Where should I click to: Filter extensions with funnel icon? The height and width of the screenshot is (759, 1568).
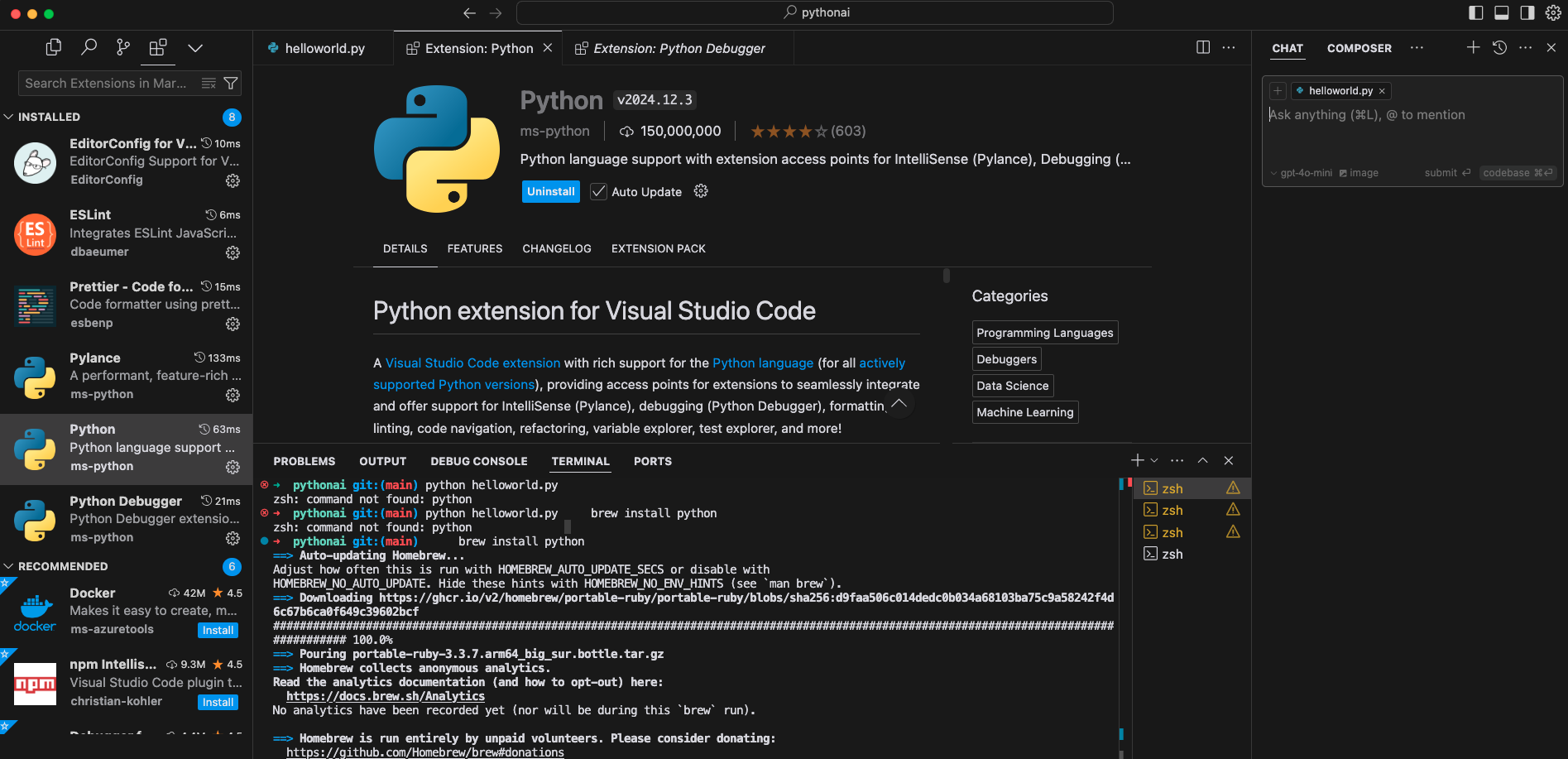(231, 83)
